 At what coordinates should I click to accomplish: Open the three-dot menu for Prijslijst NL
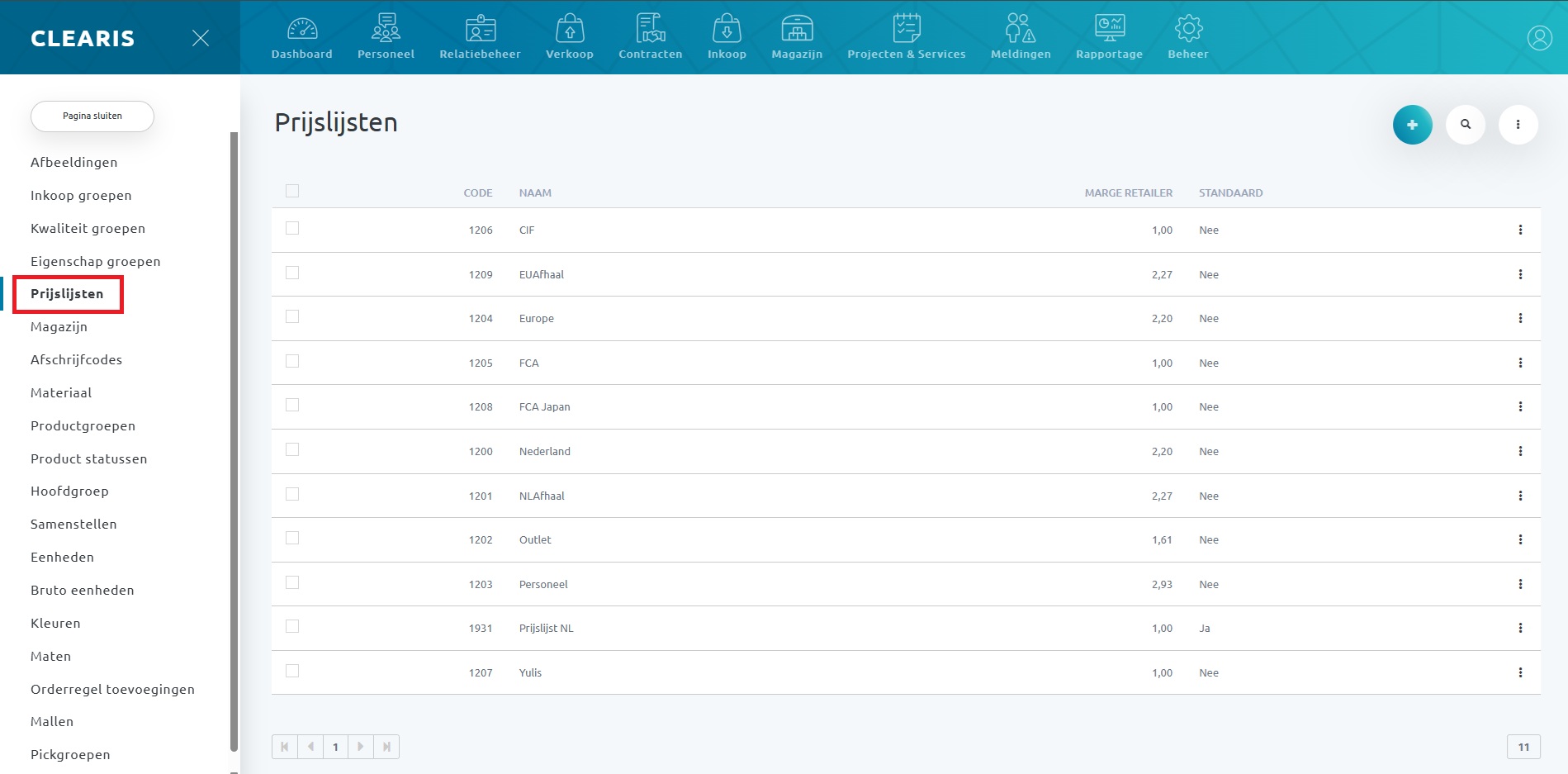tap(1520, 629)
